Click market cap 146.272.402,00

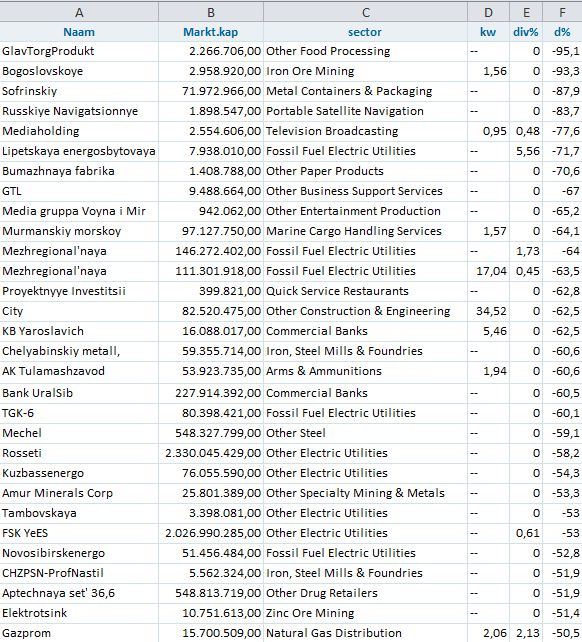pyautogui.click(x=211, y=251)
